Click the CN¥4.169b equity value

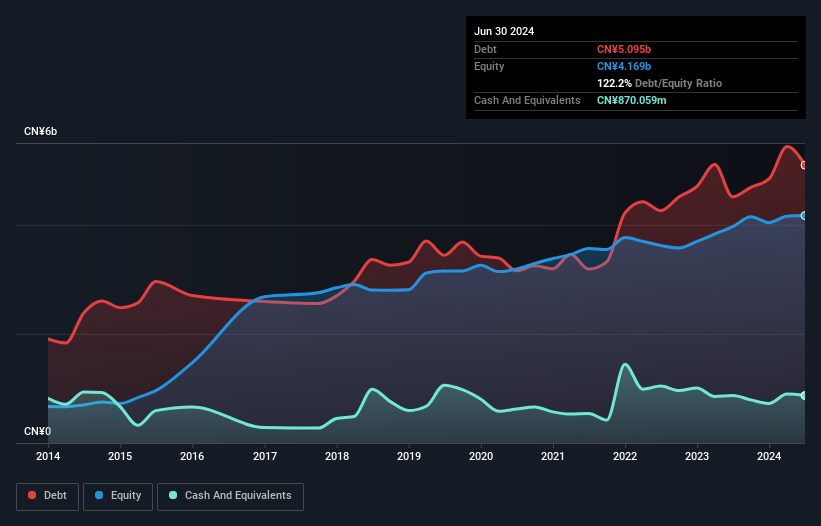(x=624, y=66)
